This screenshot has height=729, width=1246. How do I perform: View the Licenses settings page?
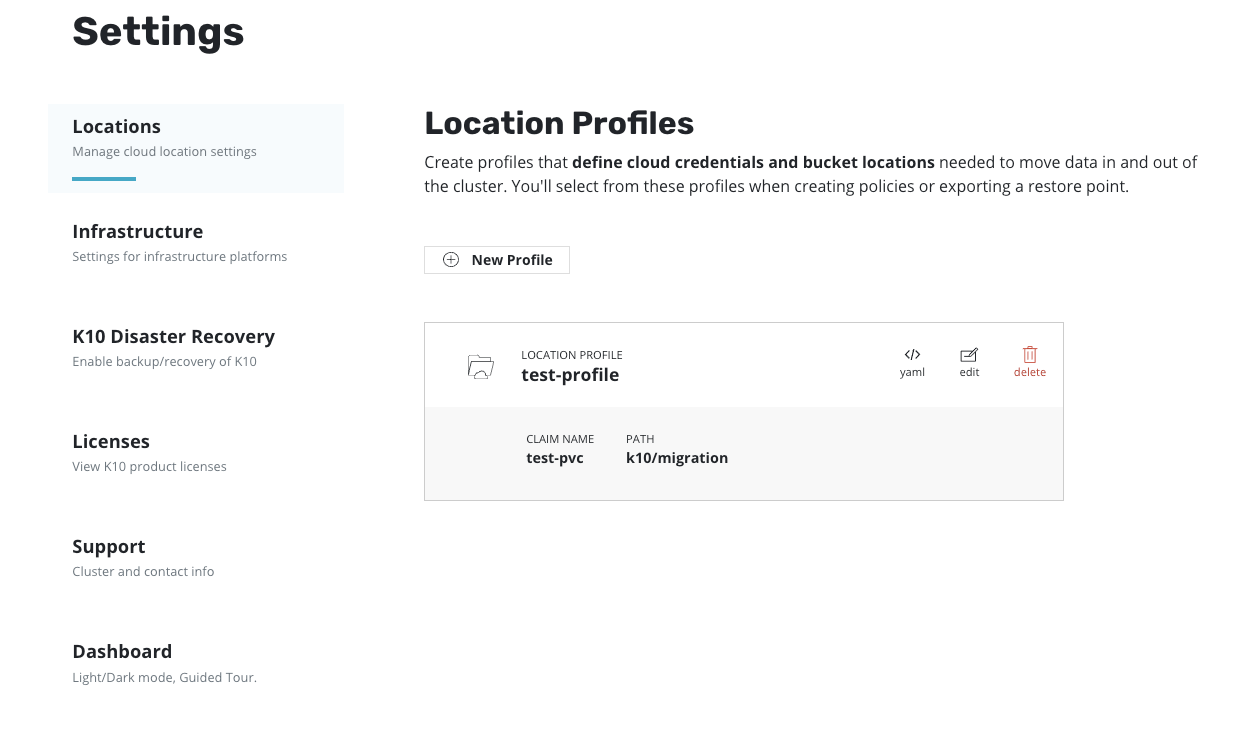tap(110, 441)
